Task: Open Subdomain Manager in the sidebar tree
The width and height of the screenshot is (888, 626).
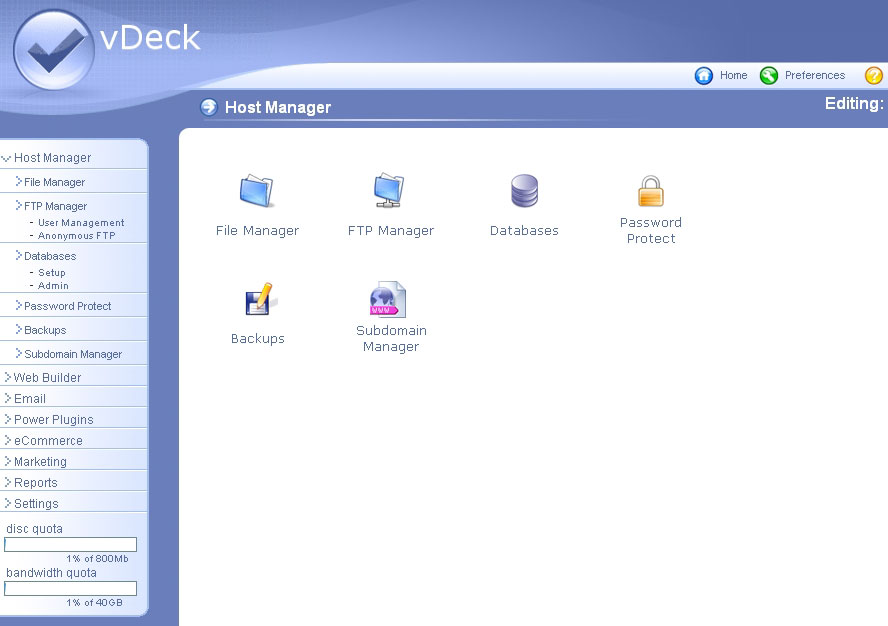Action: pyautogui.click(x=73, y=354)
